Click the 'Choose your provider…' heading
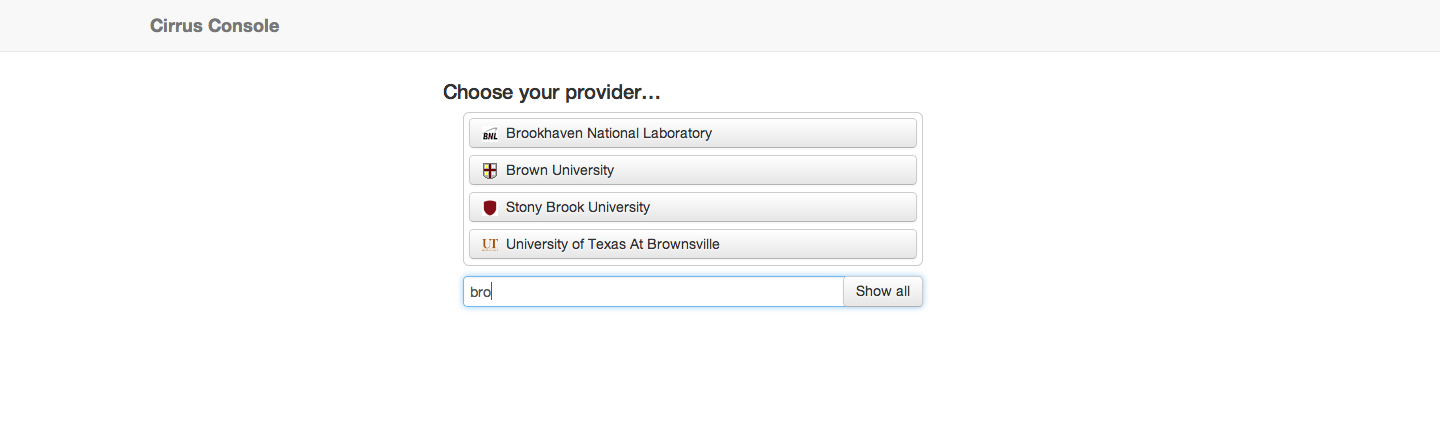Viewport: 1440px width, 425px height. (552, 93)
